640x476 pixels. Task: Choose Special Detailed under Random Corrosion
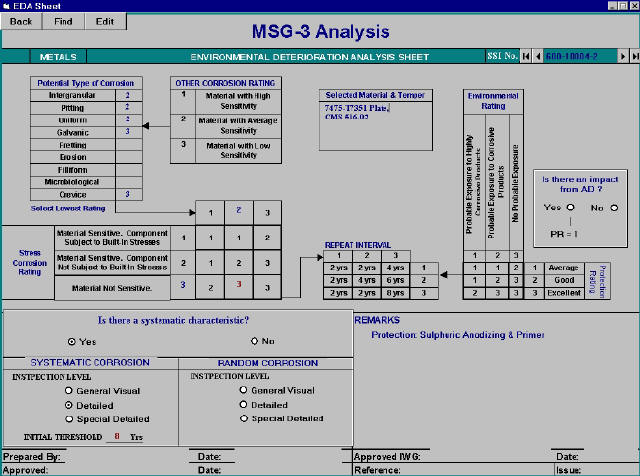[243, 418]
